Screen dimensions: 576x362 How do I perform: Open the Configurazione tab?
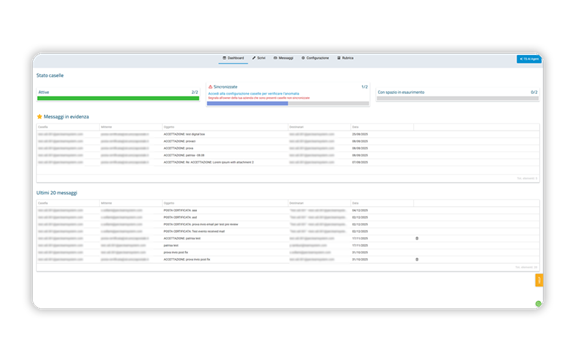[315, 58]
